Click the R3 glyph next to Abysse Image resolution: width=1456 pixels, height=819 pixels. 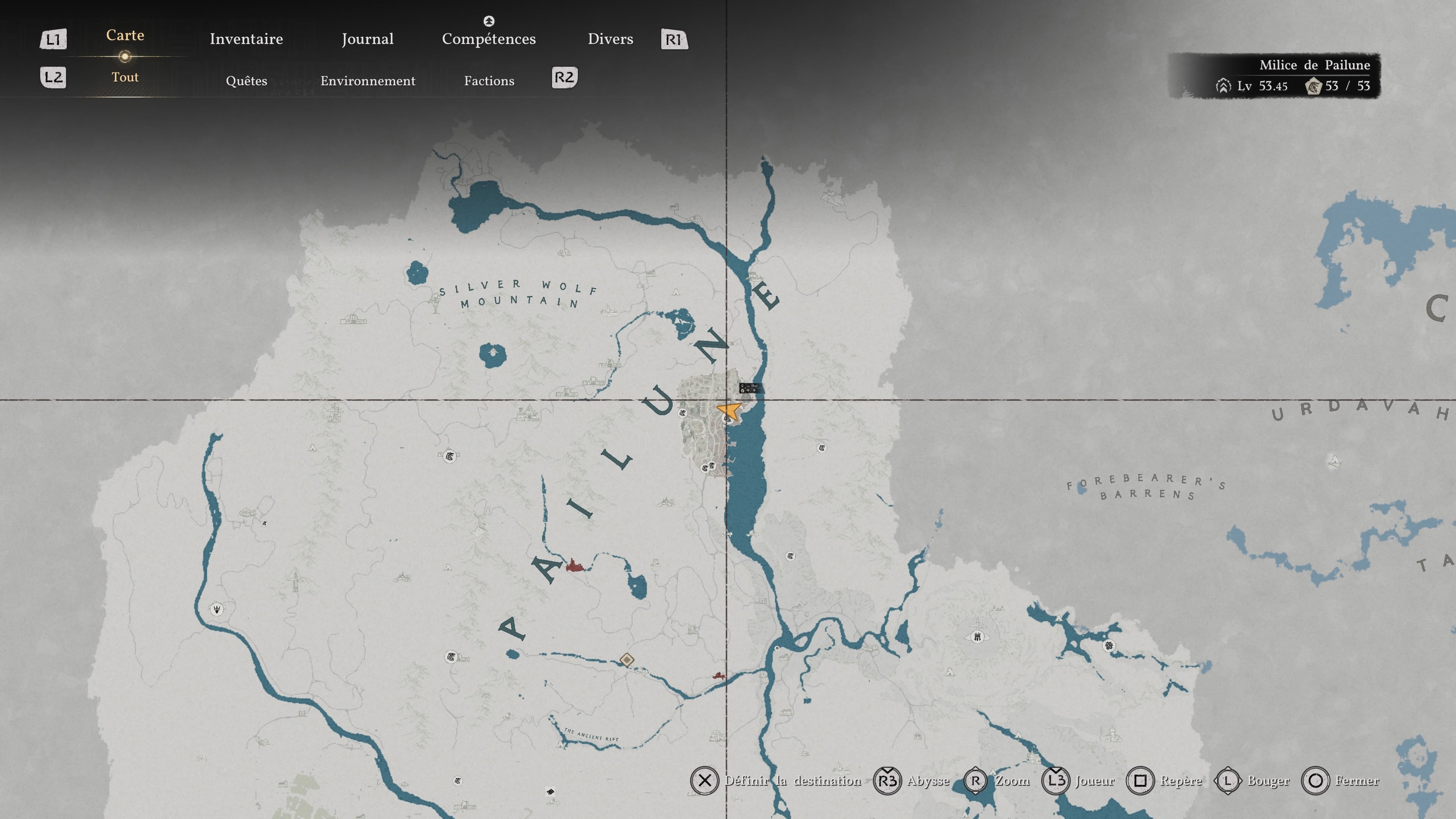tap(887, 781)
